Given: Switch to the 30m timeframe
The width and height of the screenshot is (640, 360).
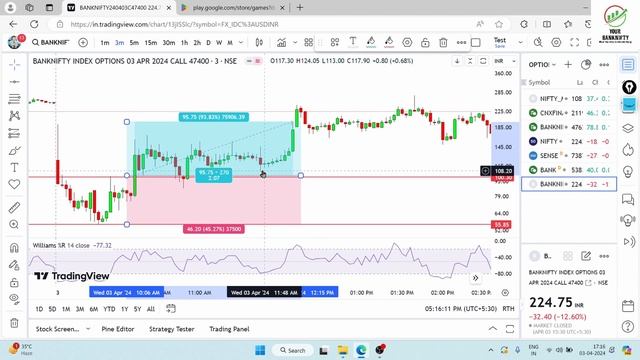Looking at the screenshot, I should pos(169,42).
